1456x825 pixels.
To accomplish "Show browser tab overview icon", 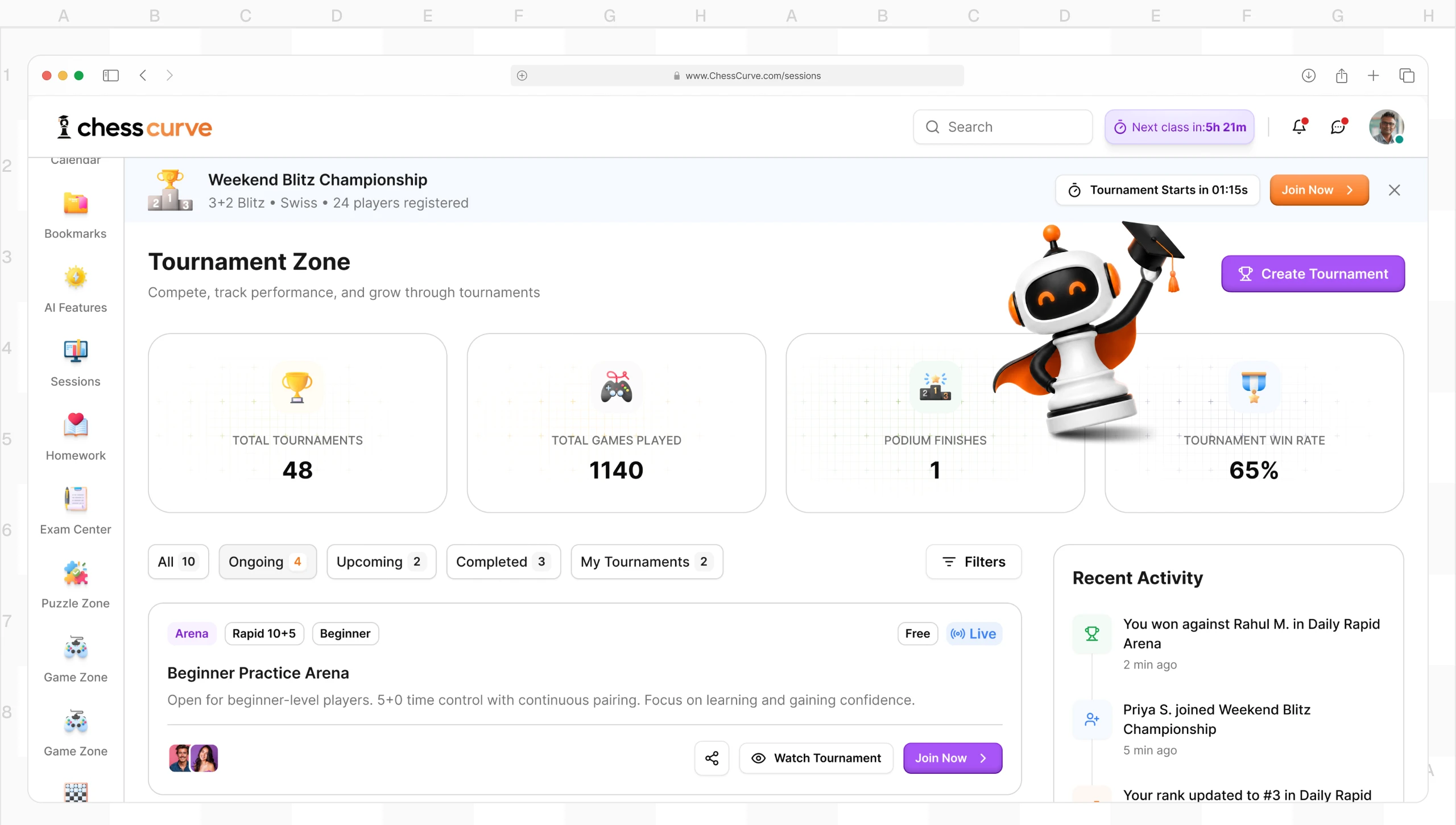I will pos(1407,75).
